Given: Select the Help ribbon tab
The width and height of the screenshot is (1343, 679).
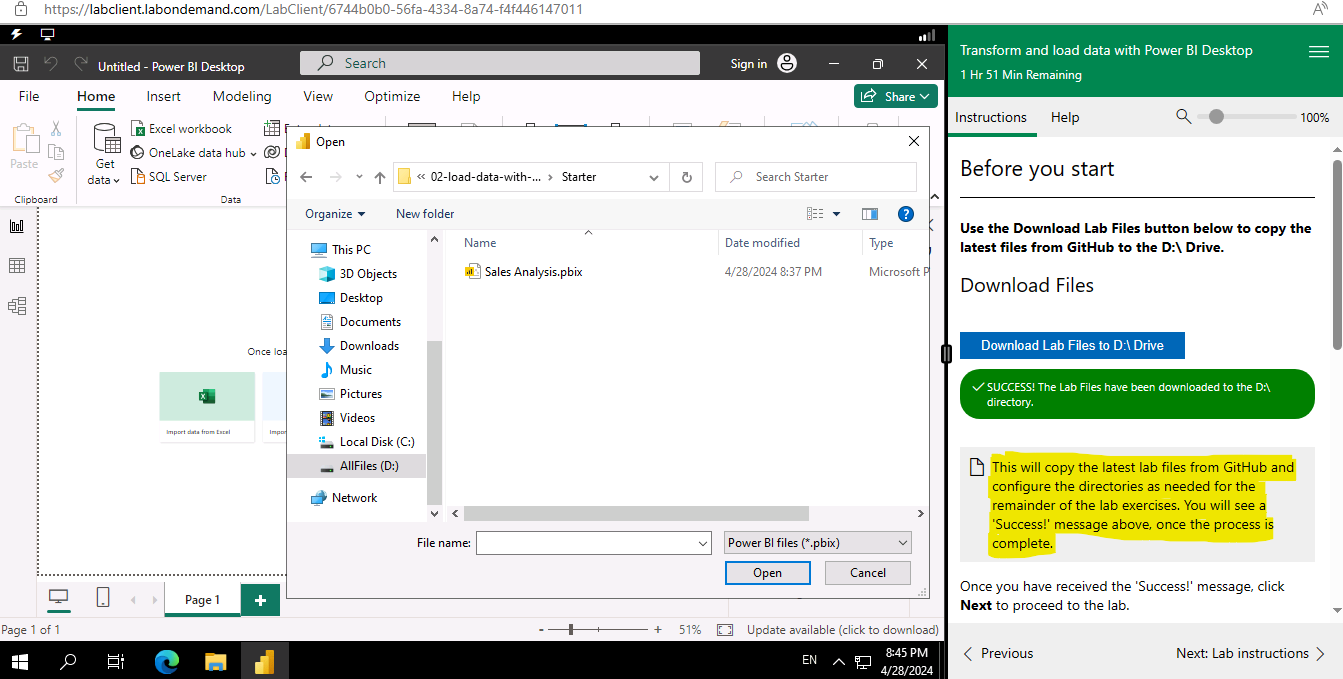Looking at the screenshot, I should coord(466,97).
